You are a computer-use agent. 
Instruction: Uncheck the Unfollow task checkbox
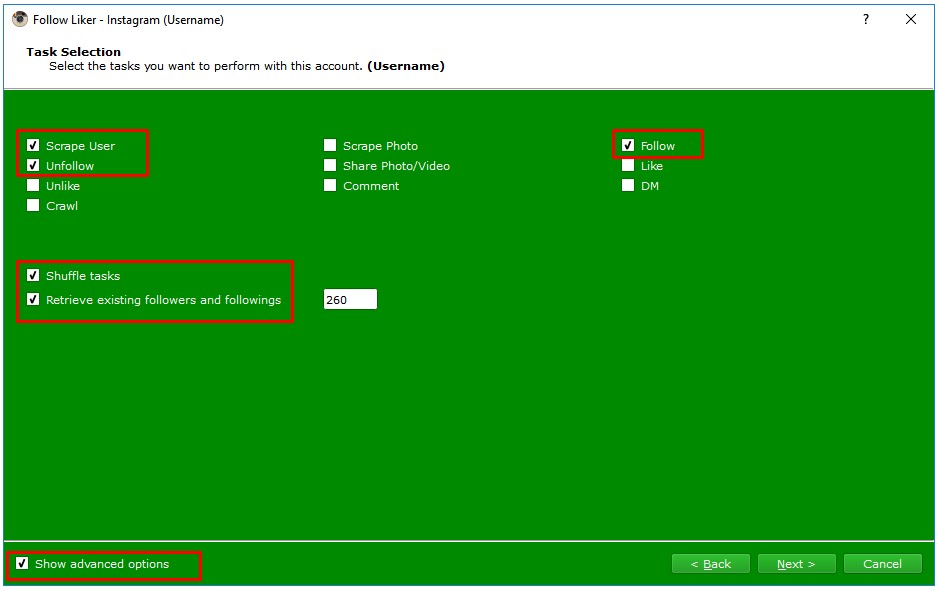click(x=33, y=165)
